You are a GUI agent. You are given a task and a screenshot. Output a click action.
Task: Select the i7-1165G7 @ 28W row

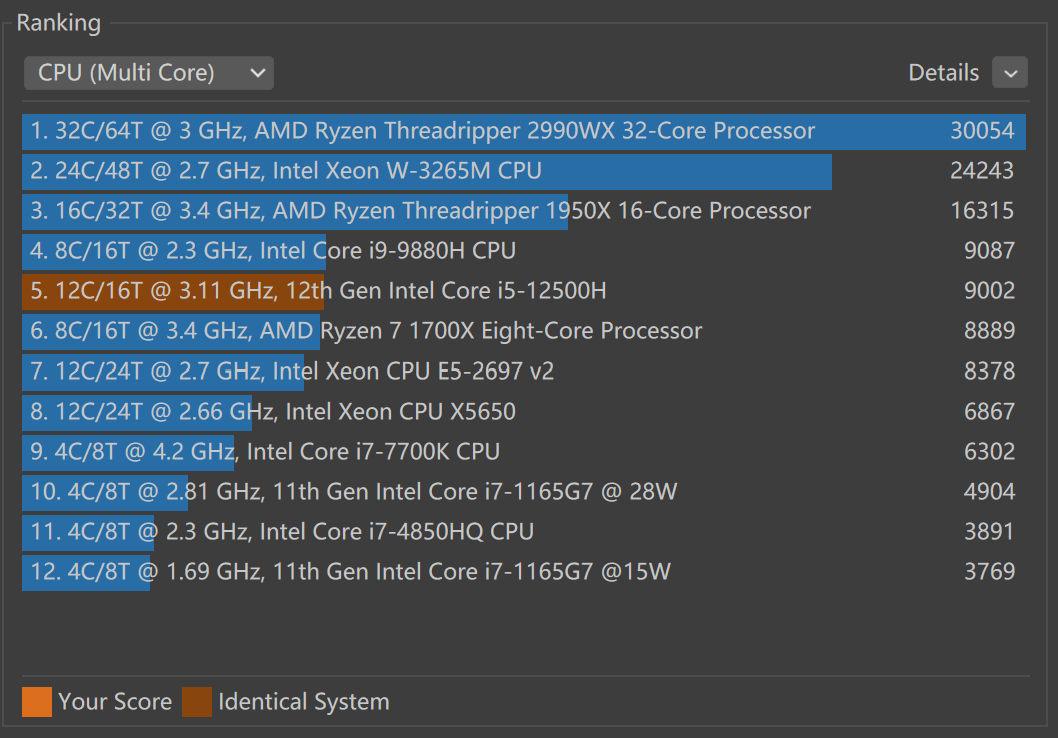524,492
